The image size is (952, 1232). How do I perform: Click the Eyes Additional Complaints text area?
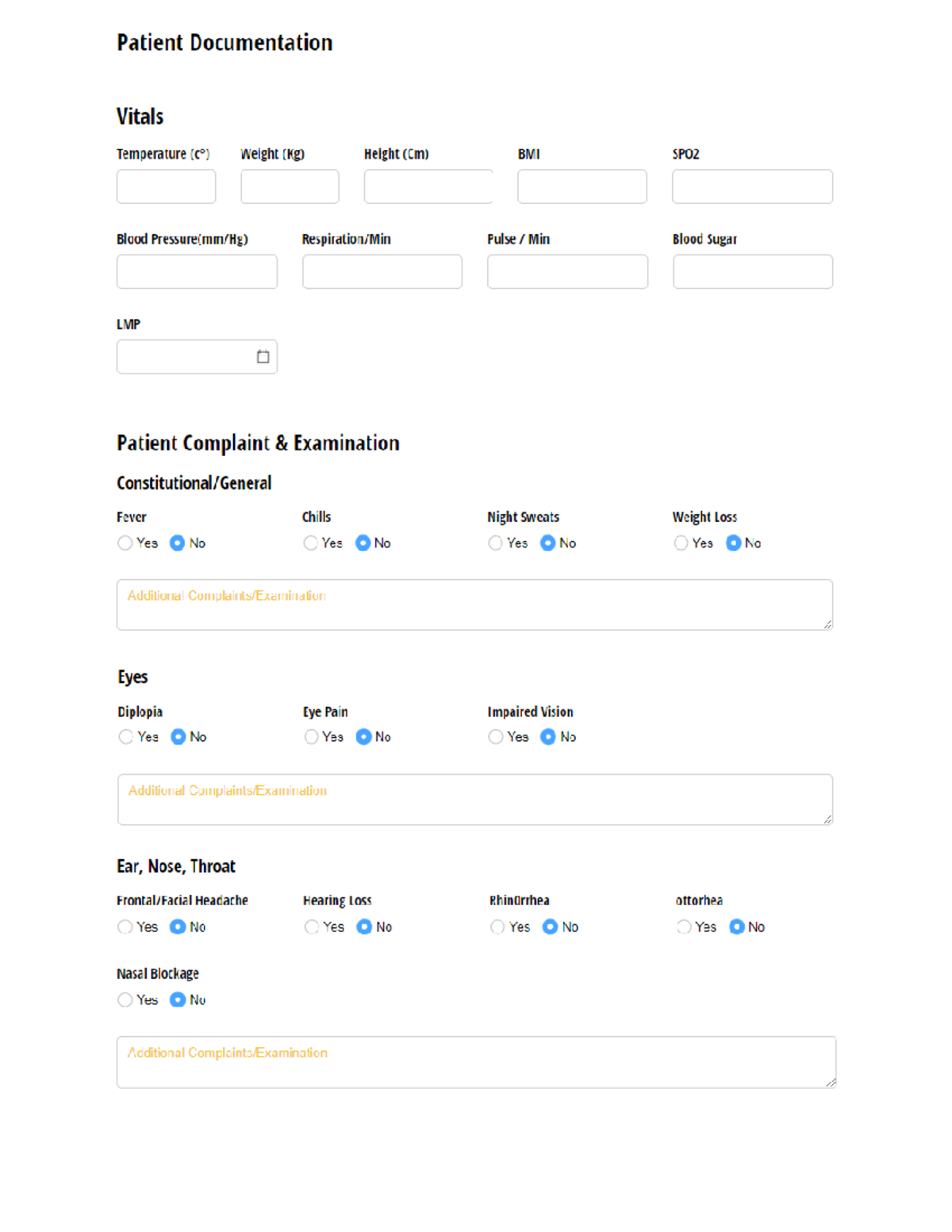[x=474, y=800]
